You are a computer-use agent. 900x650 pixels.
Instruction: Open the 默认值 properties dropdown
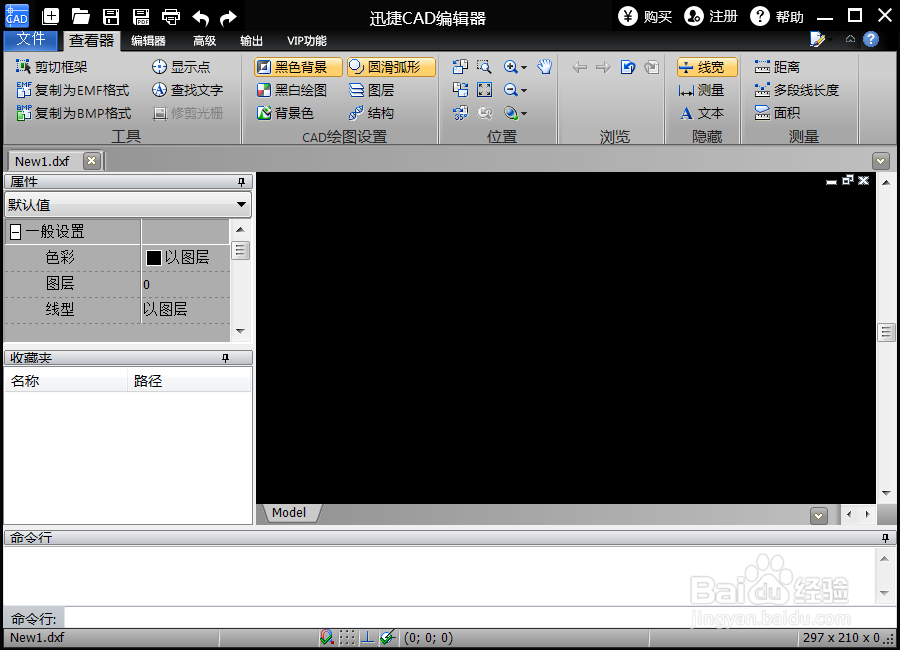(x=242, y=204)
